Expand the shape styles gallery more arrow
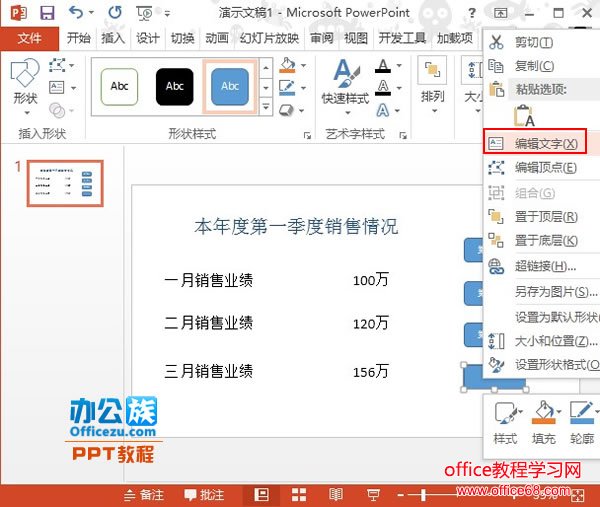Image resolution: width=600 pixels, height=507 pixels. (266, 107)
